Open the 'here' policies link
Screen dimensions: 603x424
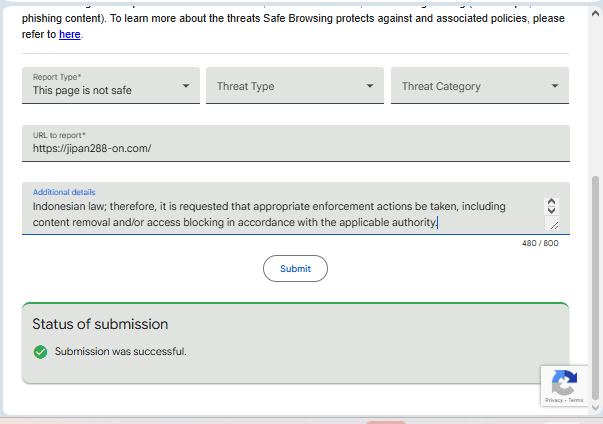(x=69, y=34)
